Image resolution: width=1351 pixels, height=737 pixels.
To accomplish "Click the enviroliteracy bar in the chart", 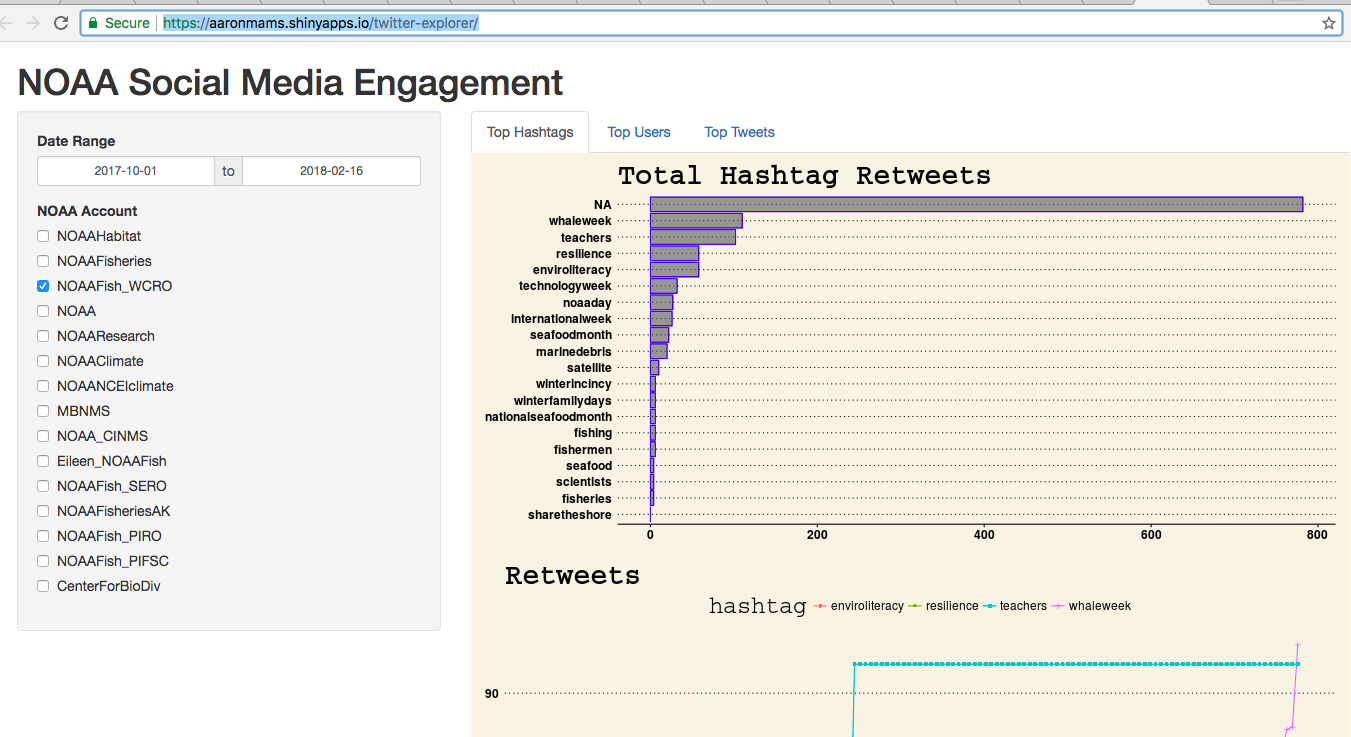I will pyautogui.click(x=674, y=270).
